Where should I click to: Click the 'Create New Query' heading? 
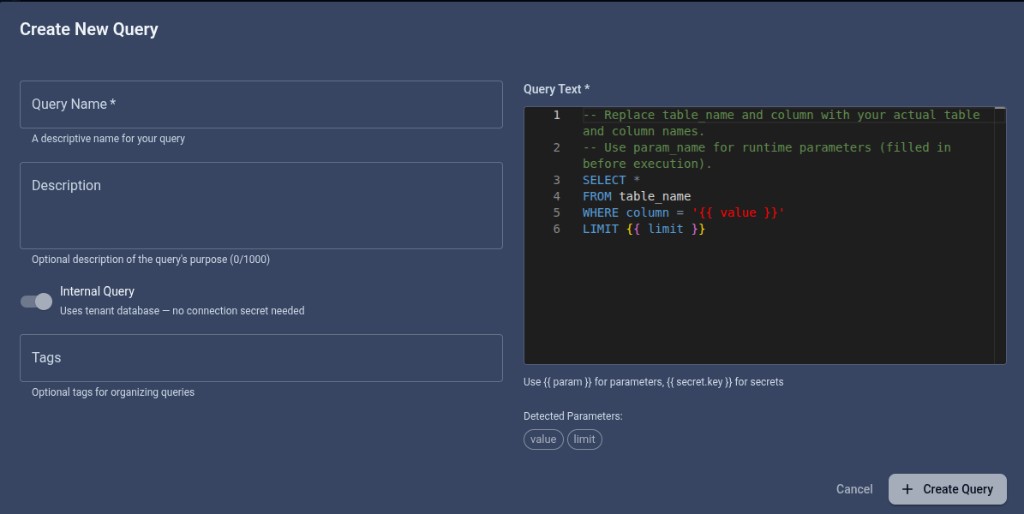pyautogui.click(x=89, y=29)
